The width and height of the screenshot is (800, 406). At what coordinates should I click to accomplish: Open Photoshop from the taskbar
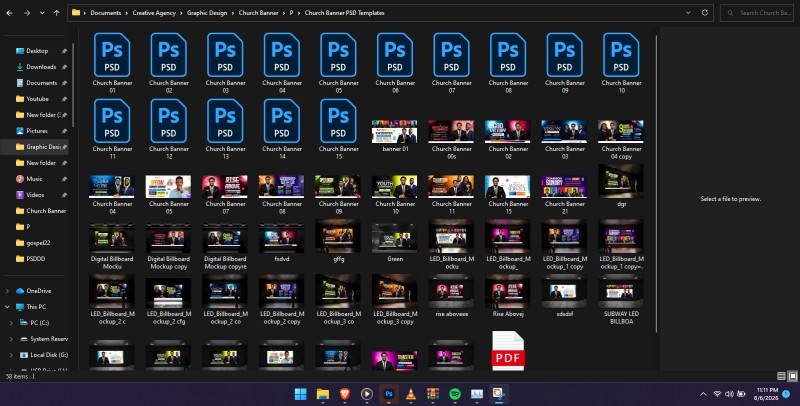pyautogui.click(x=389, y=394)
